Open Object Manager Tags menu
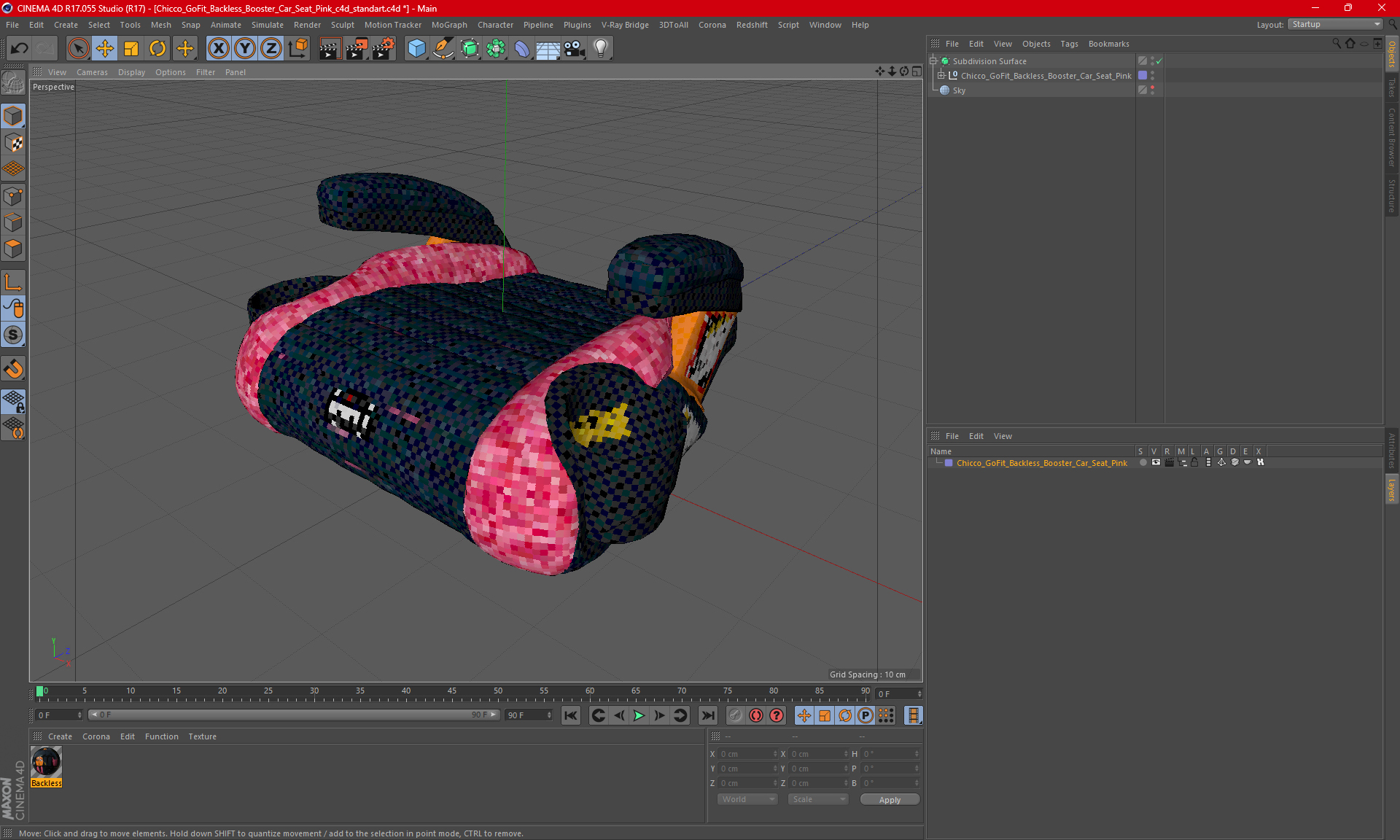This screenshot has width=1400, height=840. click(x=1069, y=44)
